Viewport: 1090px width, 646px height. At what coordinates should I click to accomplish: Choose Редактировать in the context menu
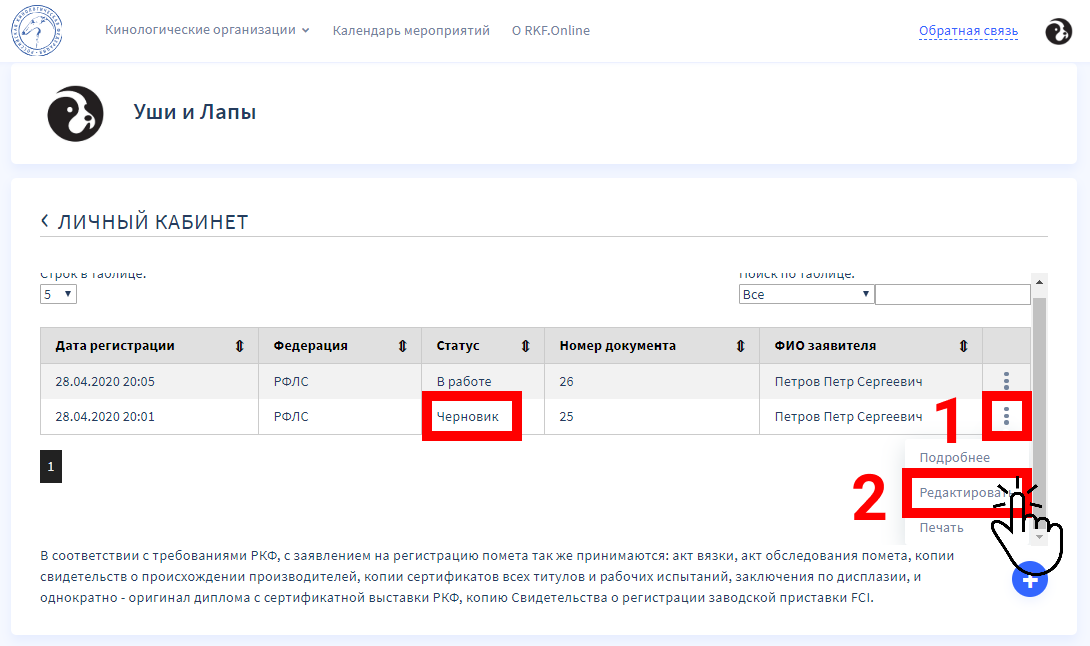point(962,493)
